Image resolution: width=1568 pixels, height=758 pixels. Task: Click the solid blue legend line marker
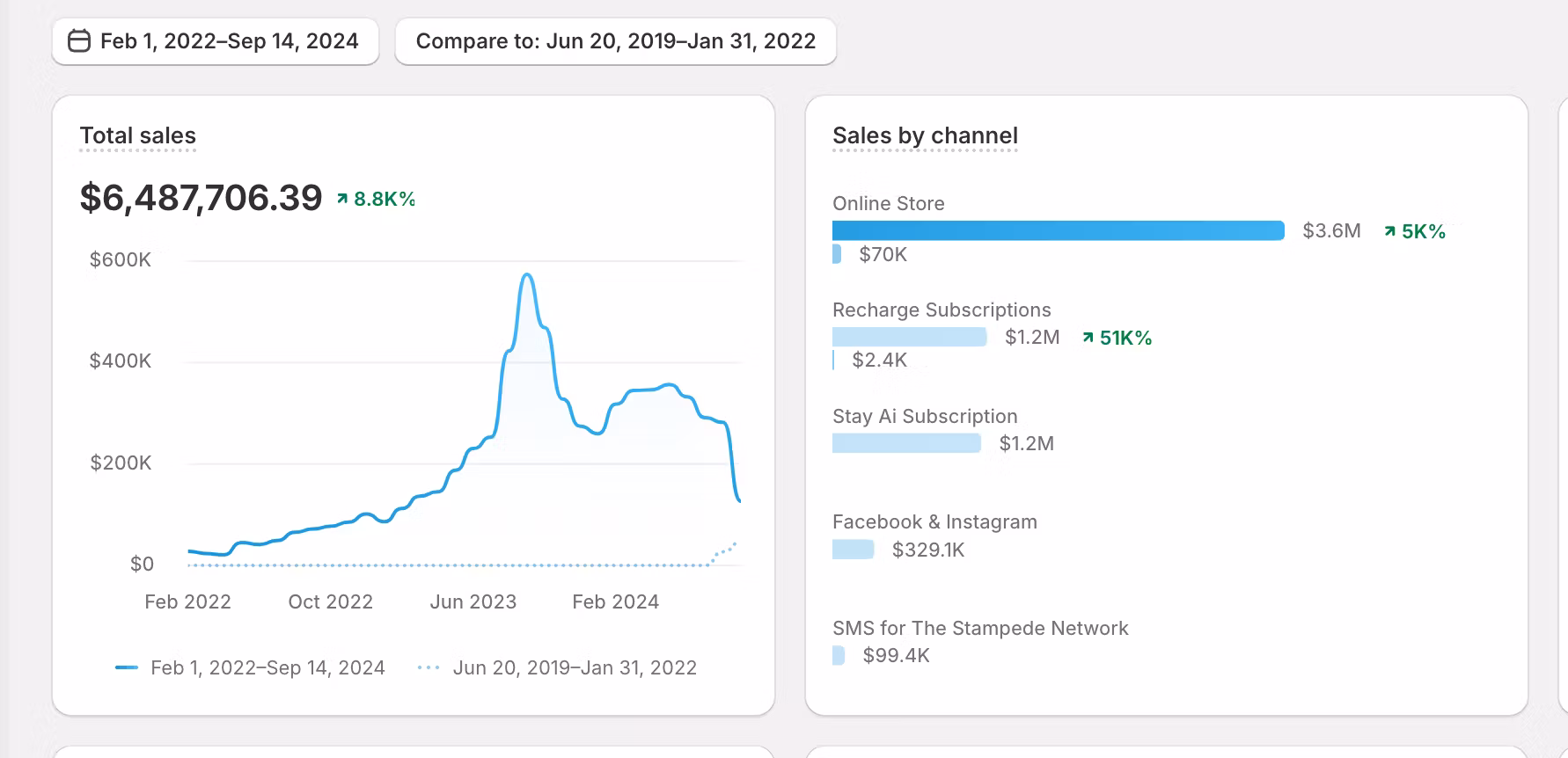pos(127,667)
